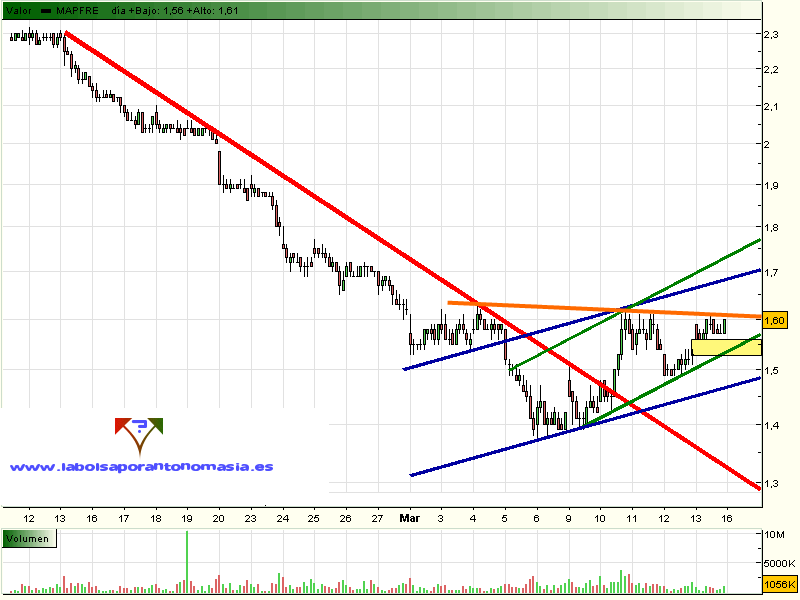This screenshot has width=800, height=600.
Task: Open the www.labolsaporantonomasia.es link
Action: click(x=141, y=466)
